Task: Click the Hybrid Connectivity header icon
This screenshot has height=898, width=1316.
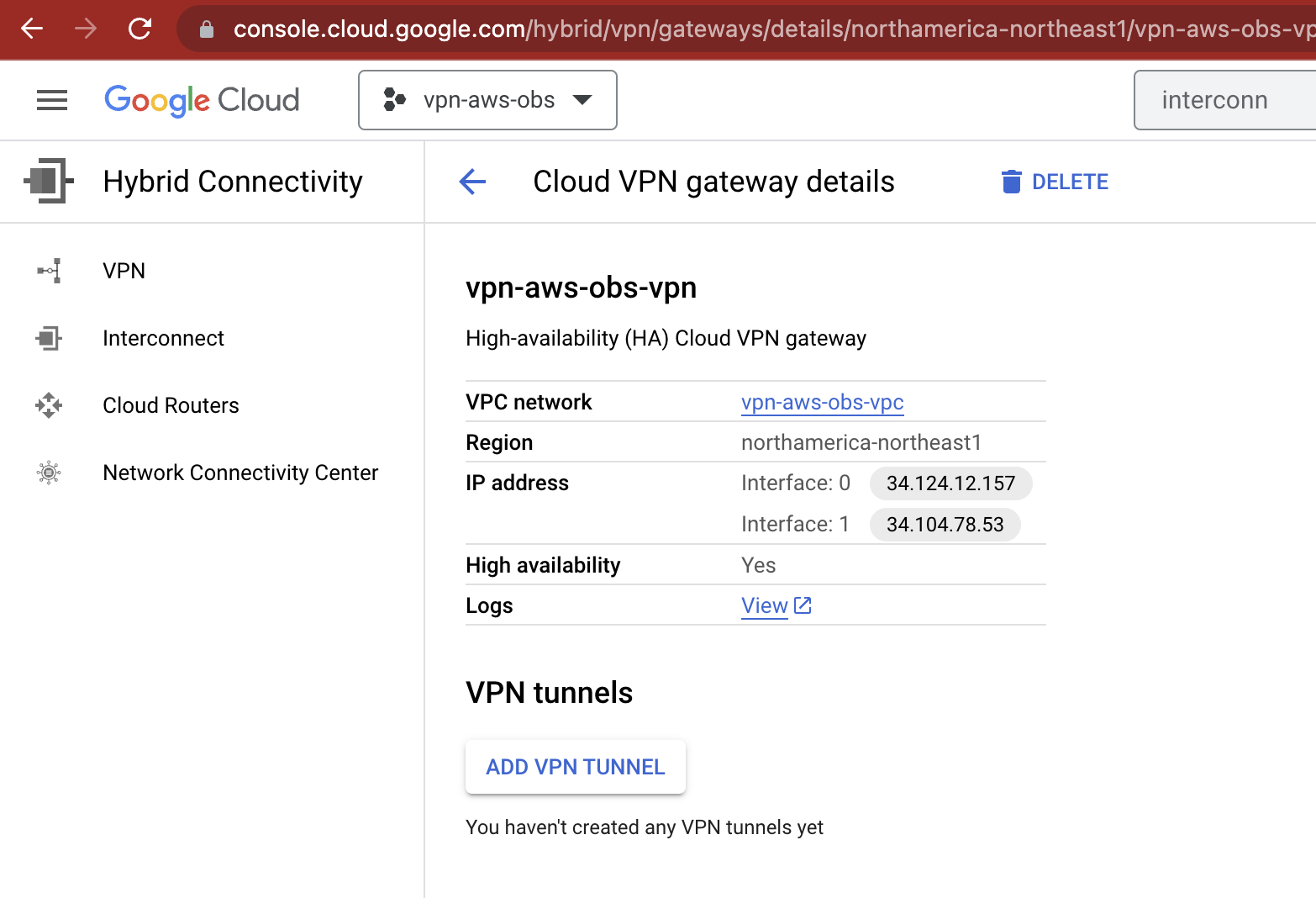Action: pos(49,181)
